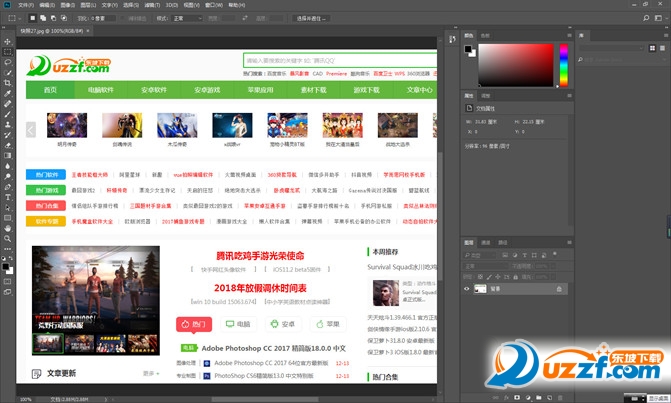This screenshot has height=403, width=671.
Task: Select the Brush tool
Action: [x=7, y=114]
